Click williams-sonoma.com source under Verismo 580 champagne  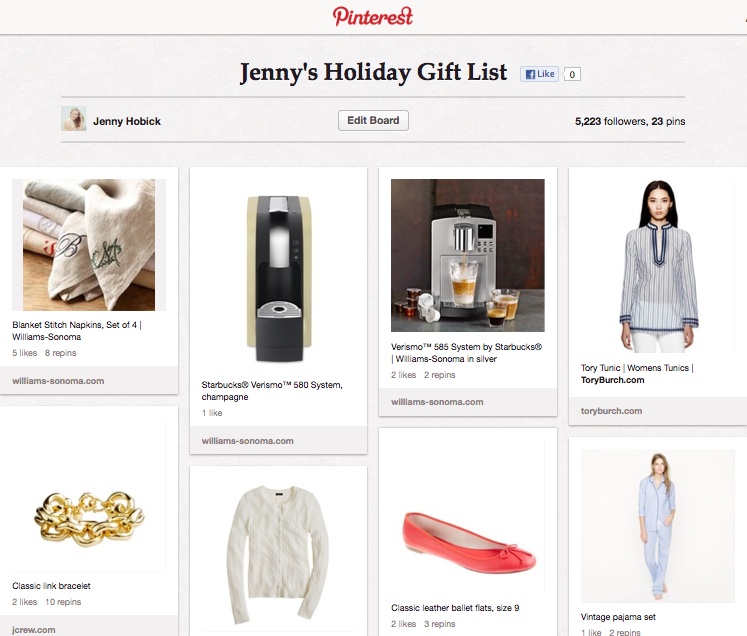(x=247, y=441)
